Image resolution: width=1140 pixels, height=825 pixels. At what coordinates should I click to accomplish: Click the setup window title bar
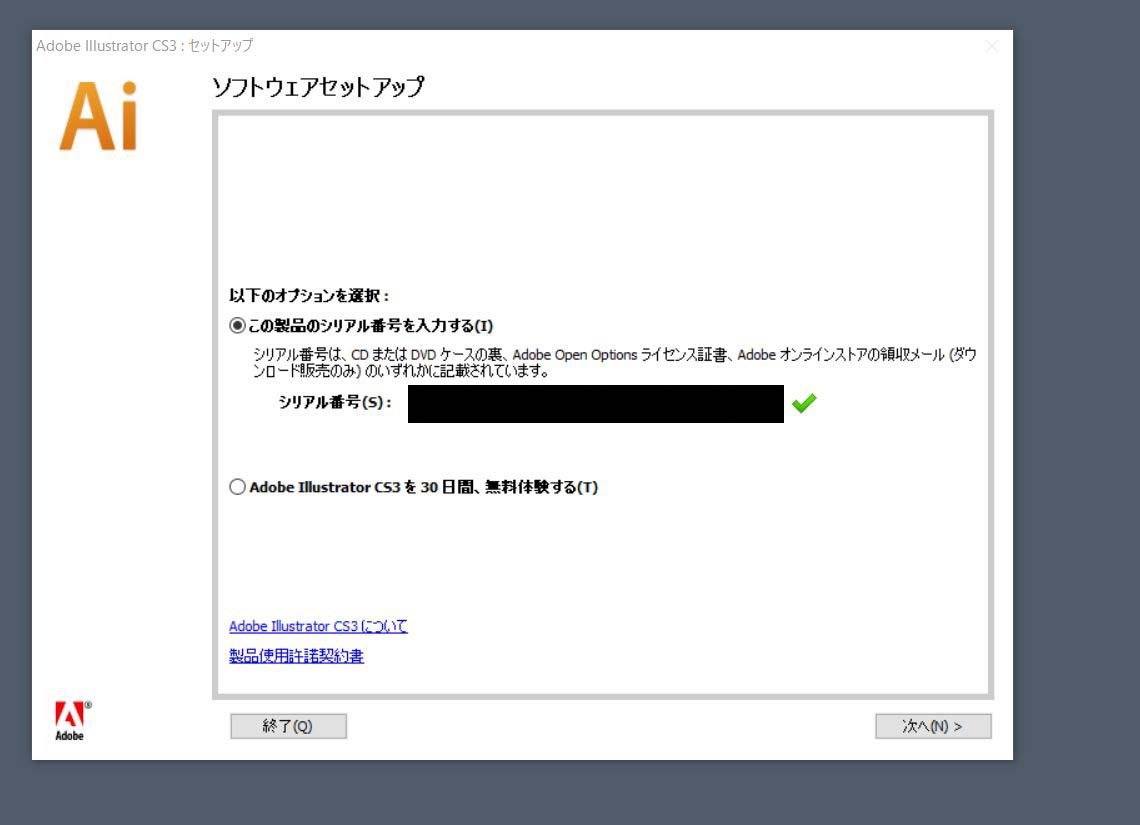[500, 46]
